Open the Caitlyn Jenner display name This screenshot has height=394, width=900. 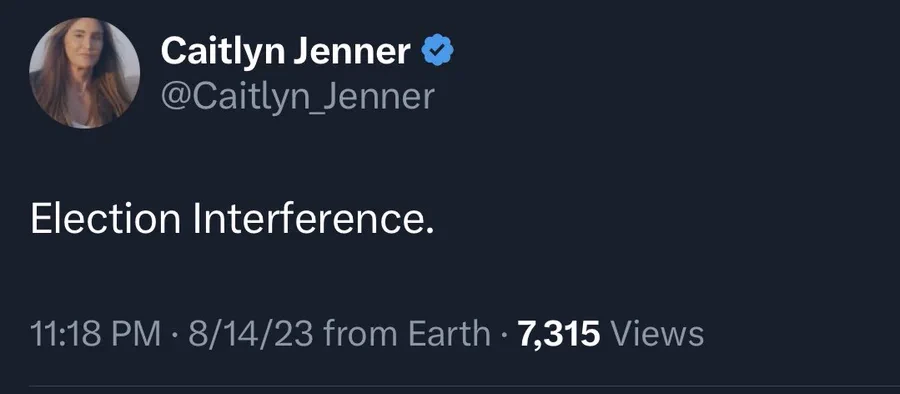[x=285, y=51]
